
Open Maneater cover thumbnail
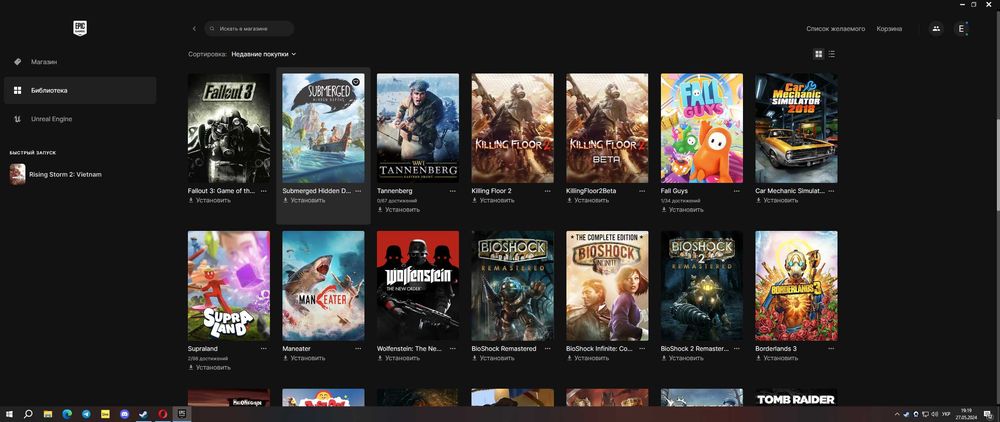pos(323,286)
